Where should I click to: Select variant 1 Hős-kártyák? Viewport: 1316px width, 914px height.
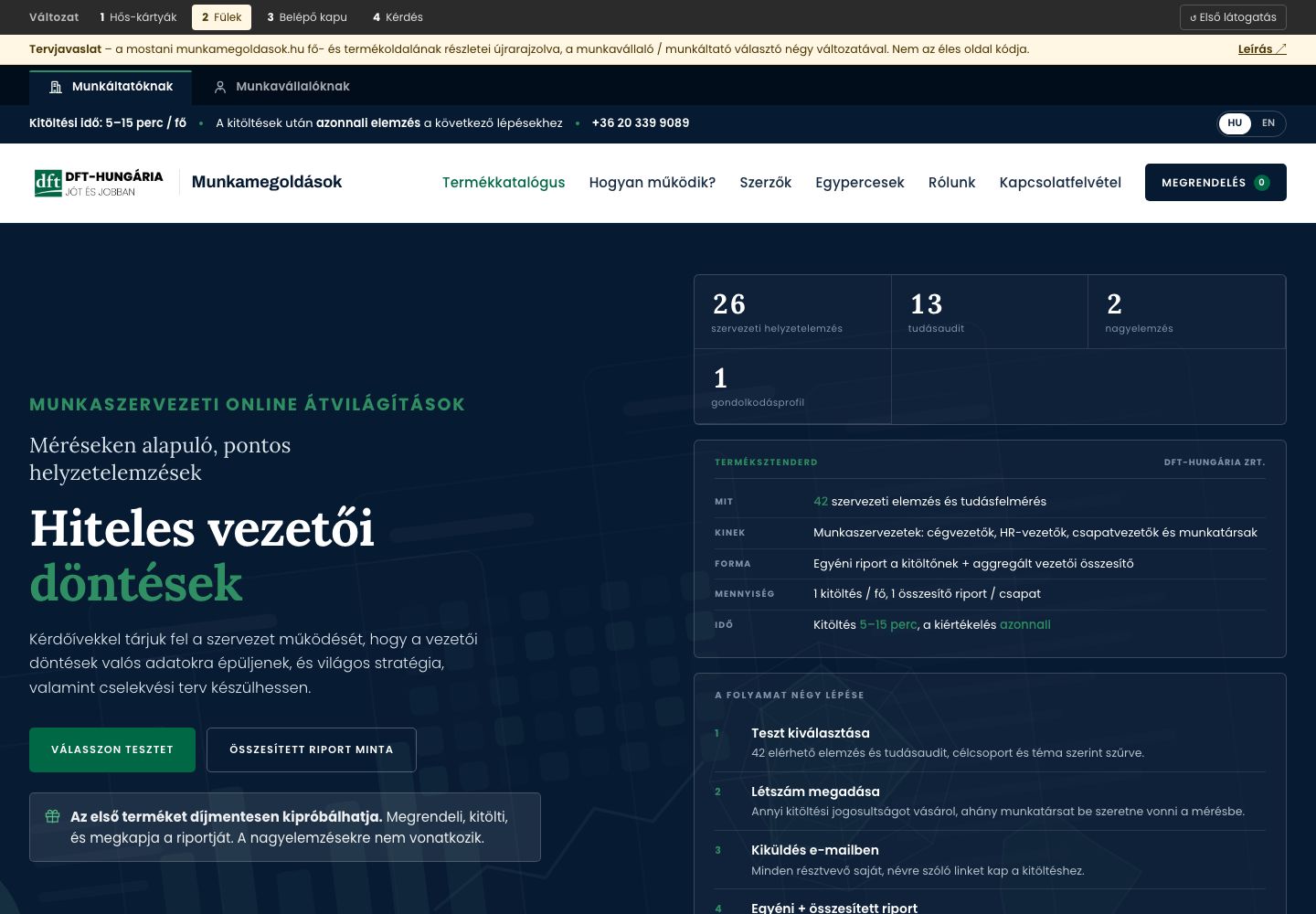(138, 17)
